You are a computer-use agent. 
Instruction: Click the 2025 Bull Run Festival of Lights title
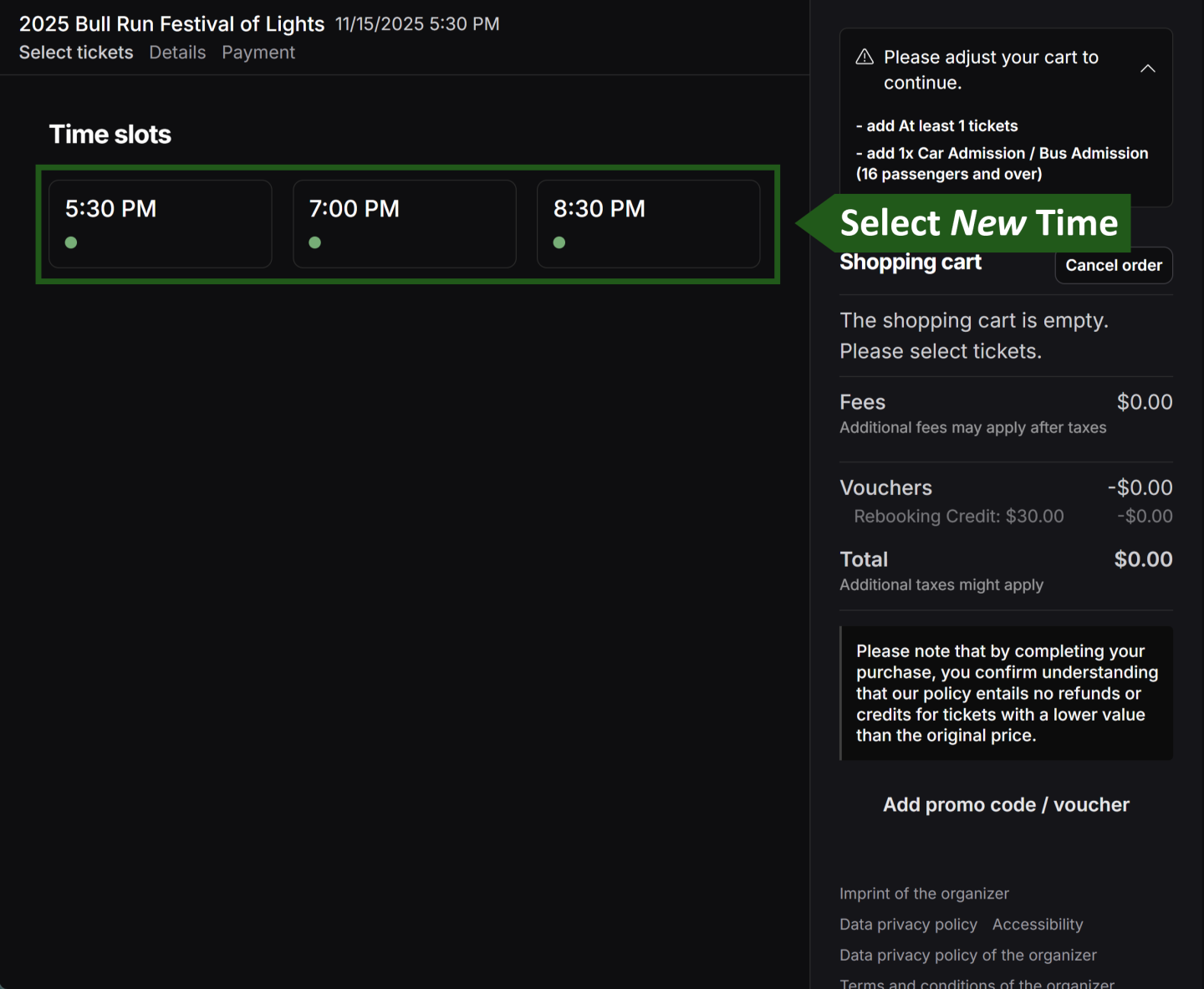171,23
